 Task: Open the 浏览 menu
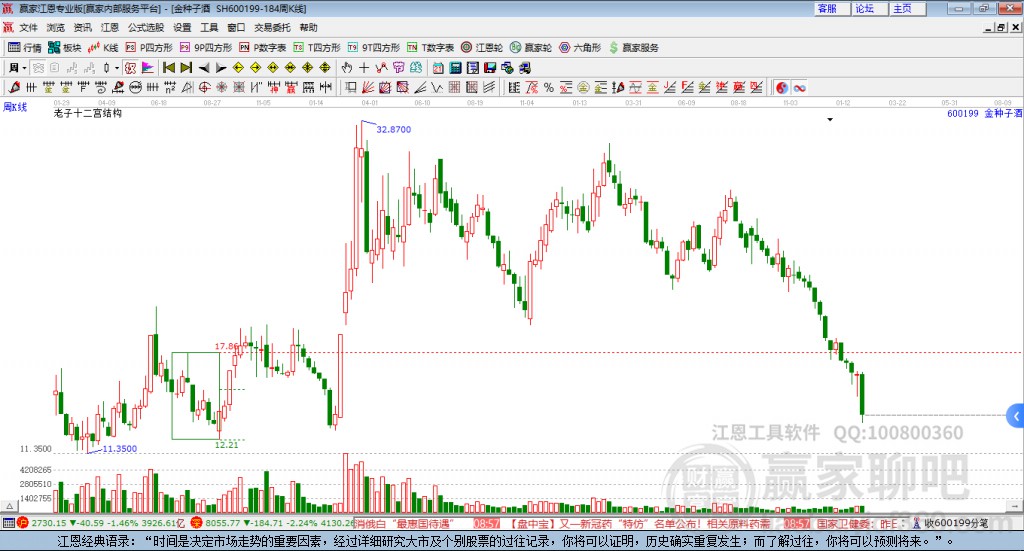point(56,27)
